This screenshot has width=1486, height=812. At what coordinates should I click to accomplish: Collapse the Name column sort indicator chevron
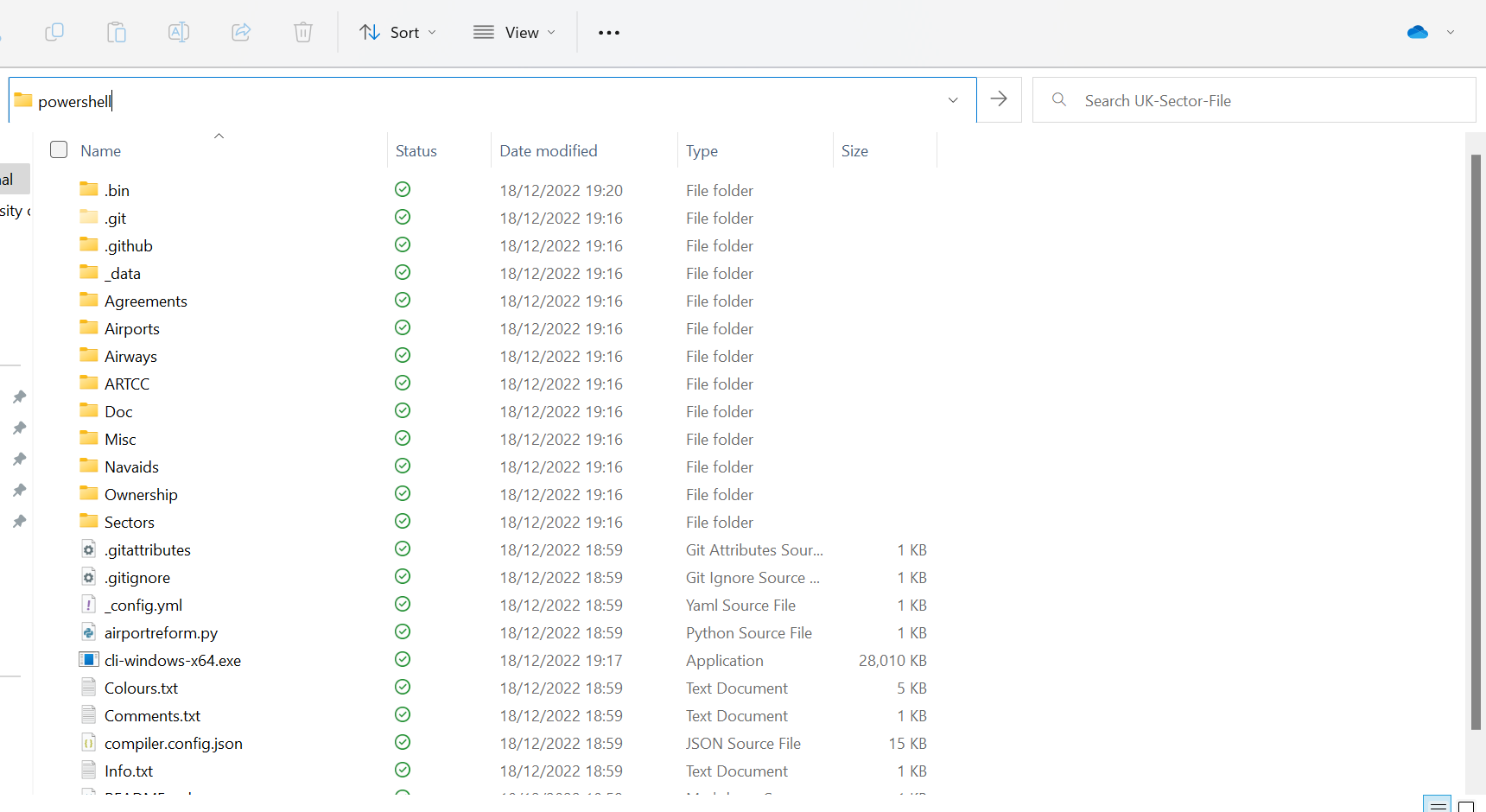coord(219,136)
